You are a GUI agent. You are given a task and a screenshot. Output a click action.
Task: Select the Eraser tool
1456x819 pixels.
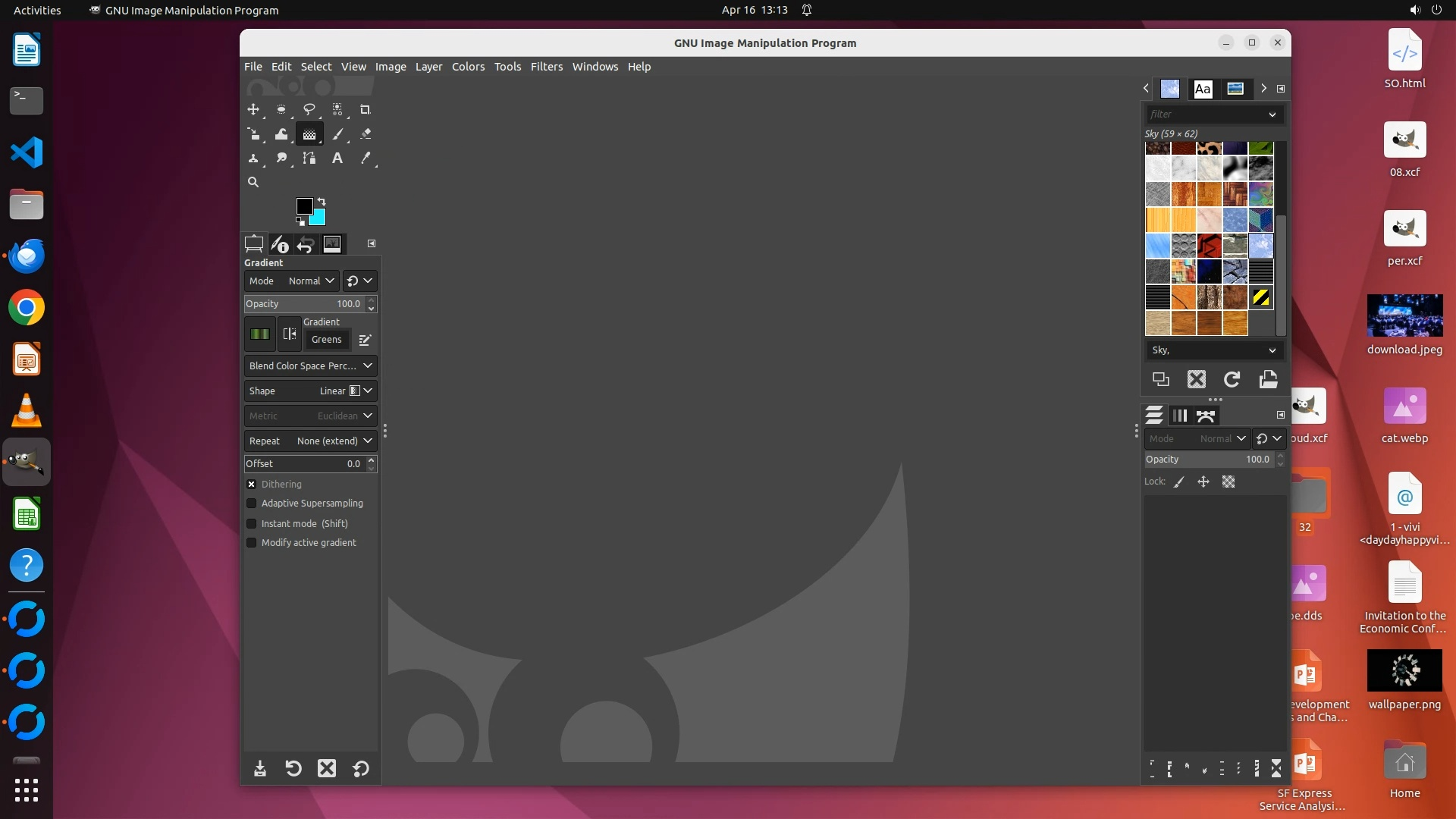(366, 134)
